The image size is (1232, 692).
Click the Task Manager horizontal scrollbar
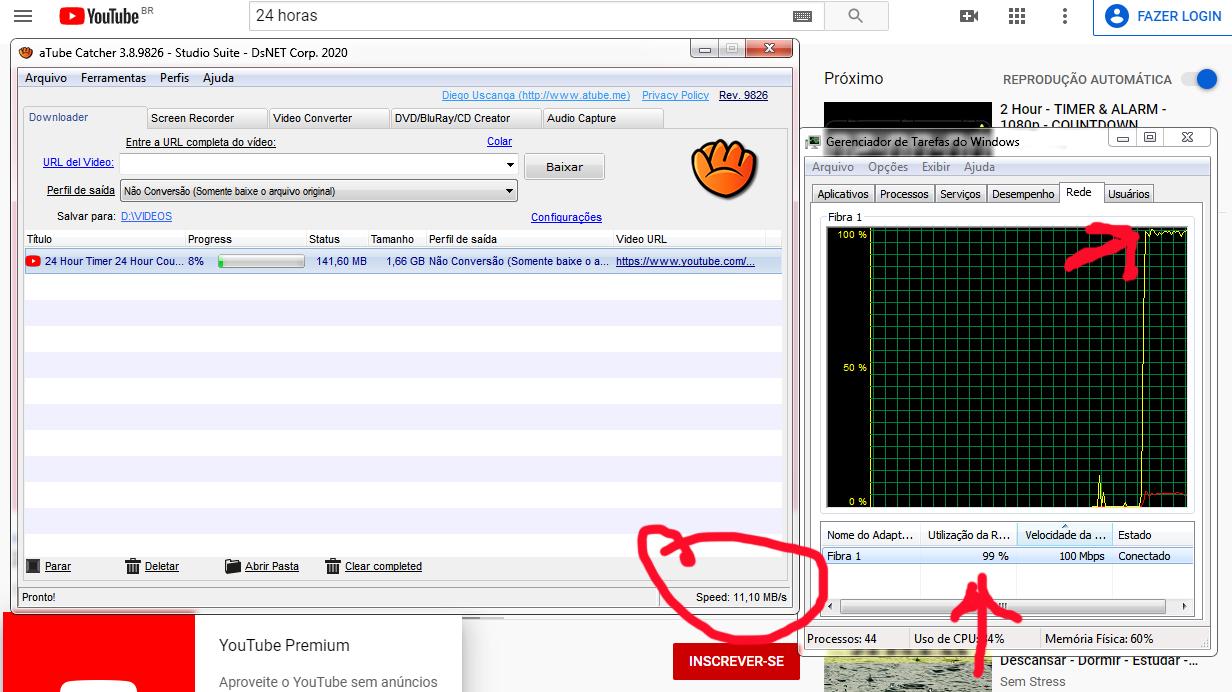tap(1003, 606)
